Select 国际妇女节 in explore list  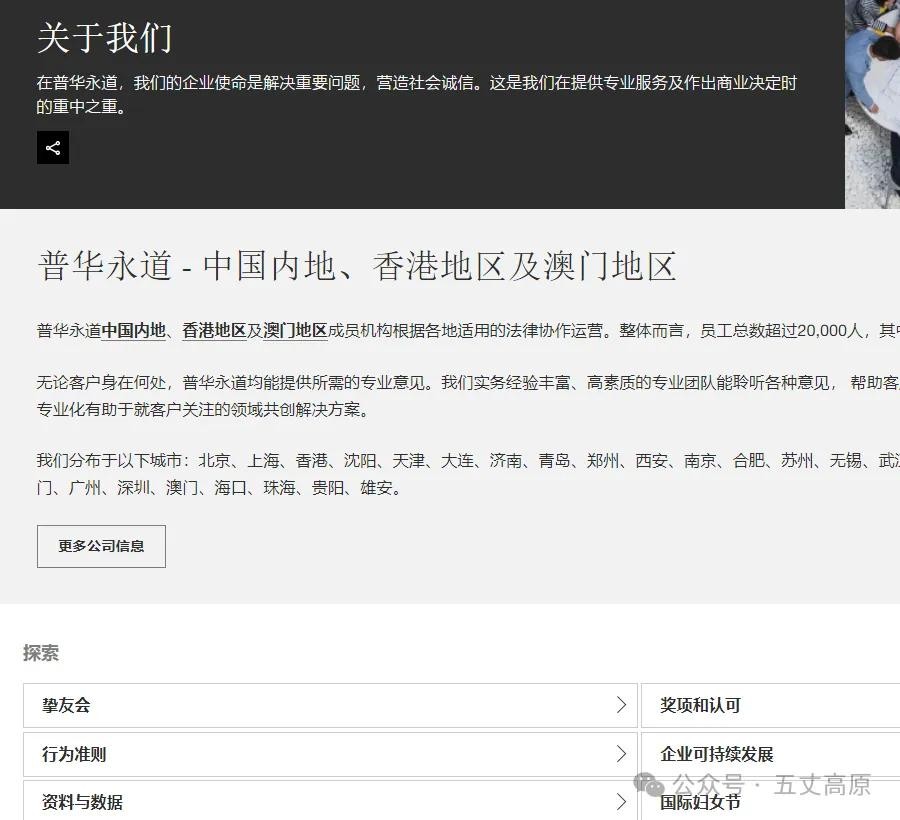(x=700, y=802)
